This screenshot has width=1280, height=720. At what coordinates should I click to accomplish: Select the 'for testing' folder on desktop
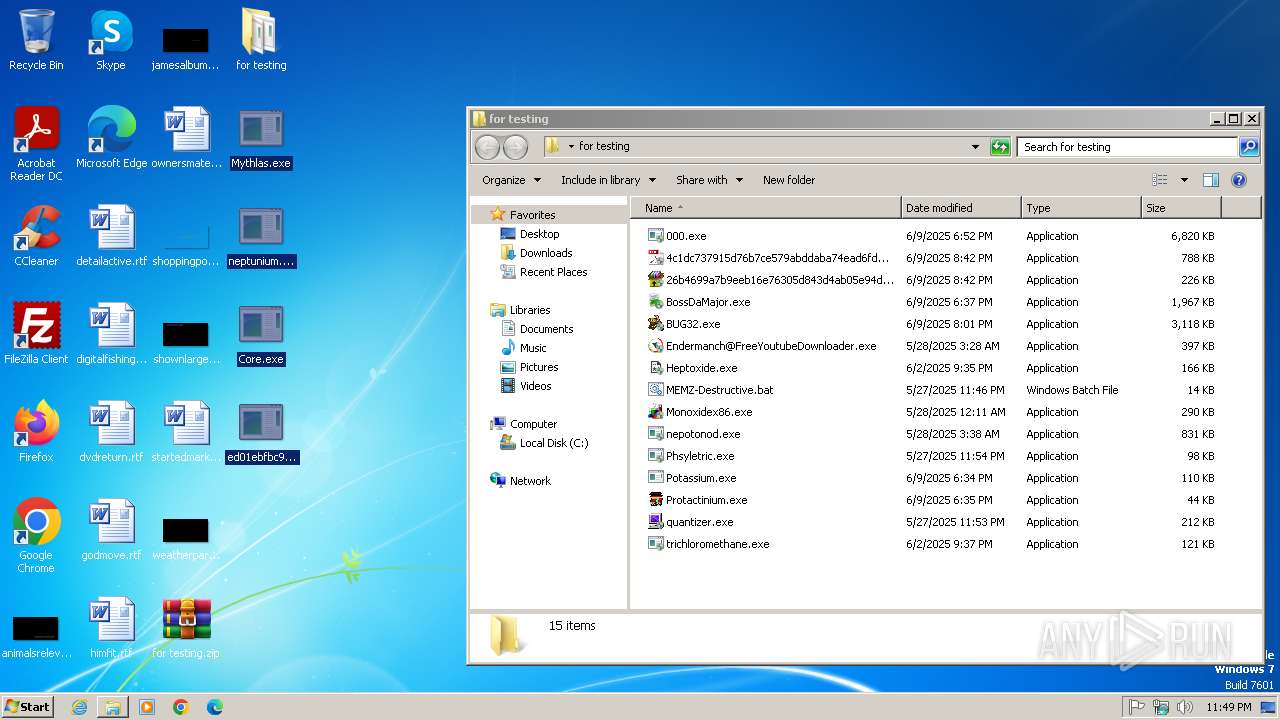(261, 40)
